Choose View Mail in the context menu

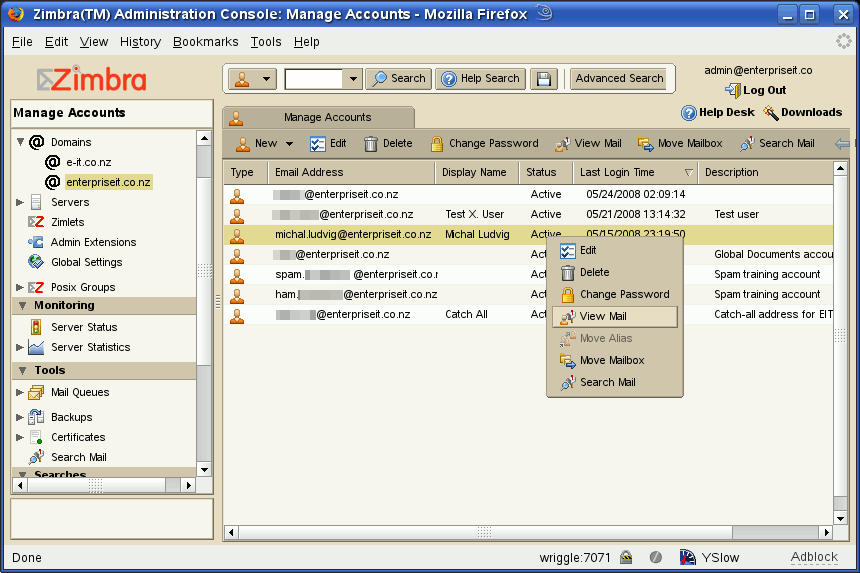(x=615, y=316)
